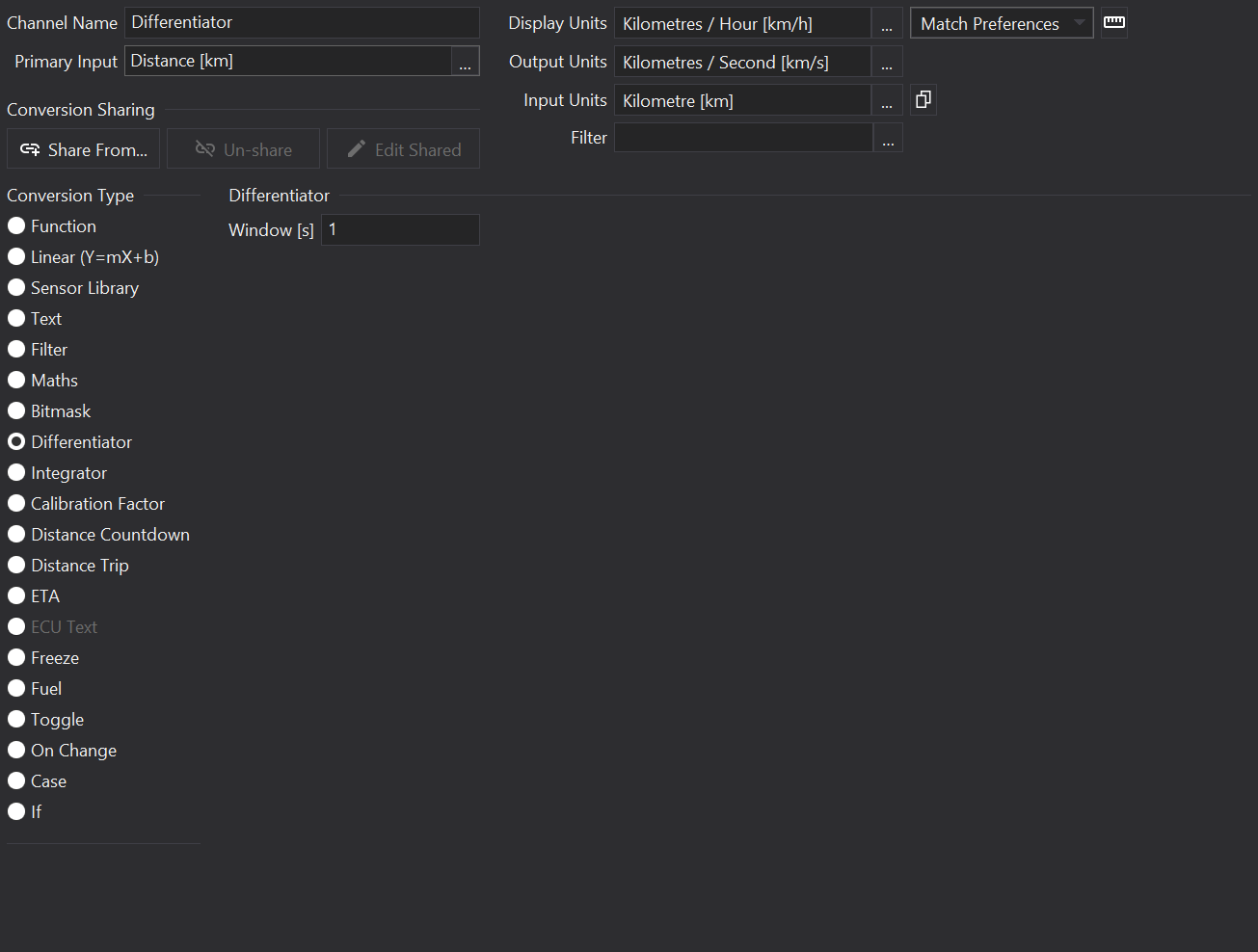Click Share From link button
Screen dimensions: 1258x952
coord(84,149)
